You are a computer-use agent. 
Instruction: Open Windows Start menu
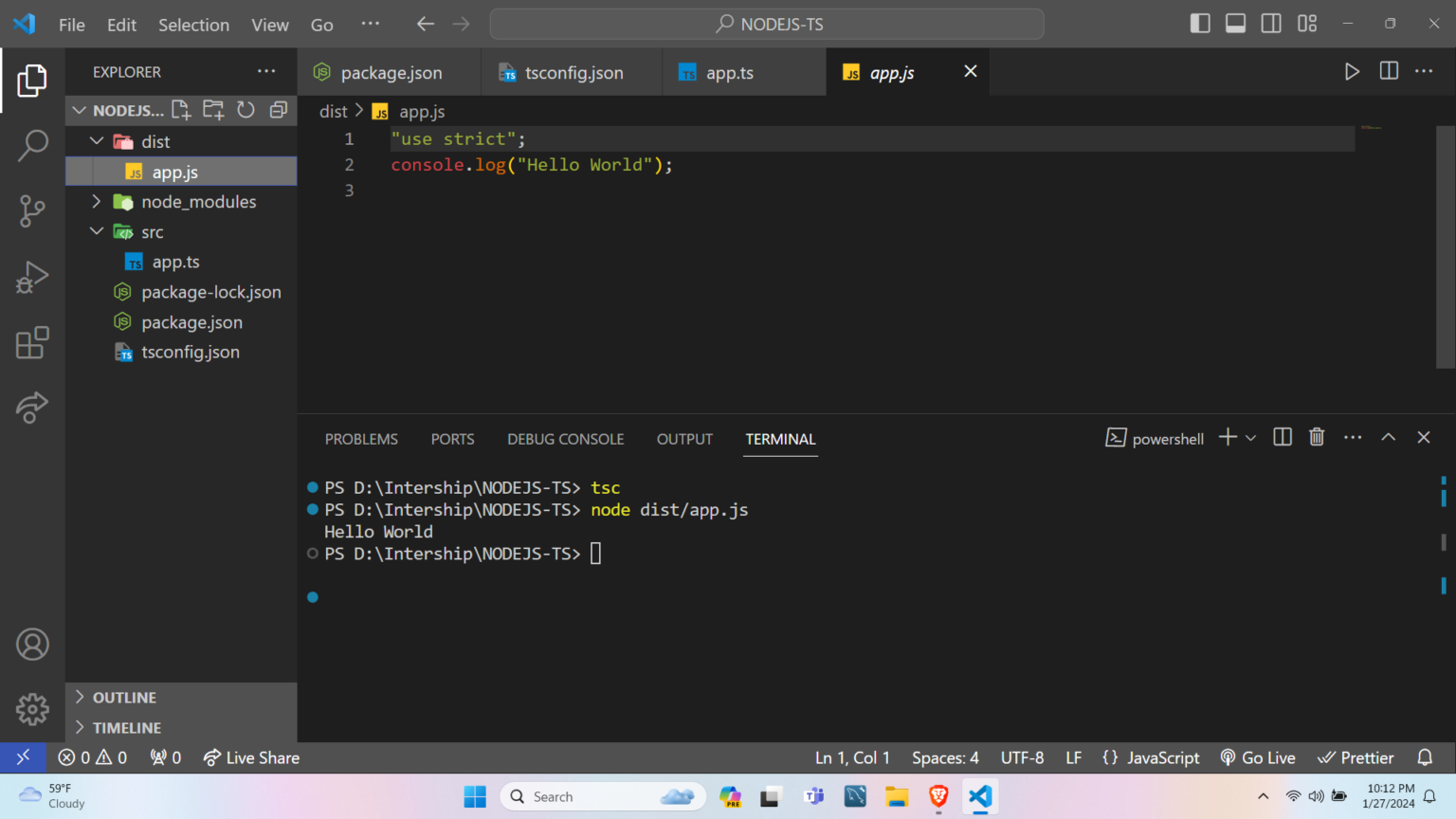475,796
